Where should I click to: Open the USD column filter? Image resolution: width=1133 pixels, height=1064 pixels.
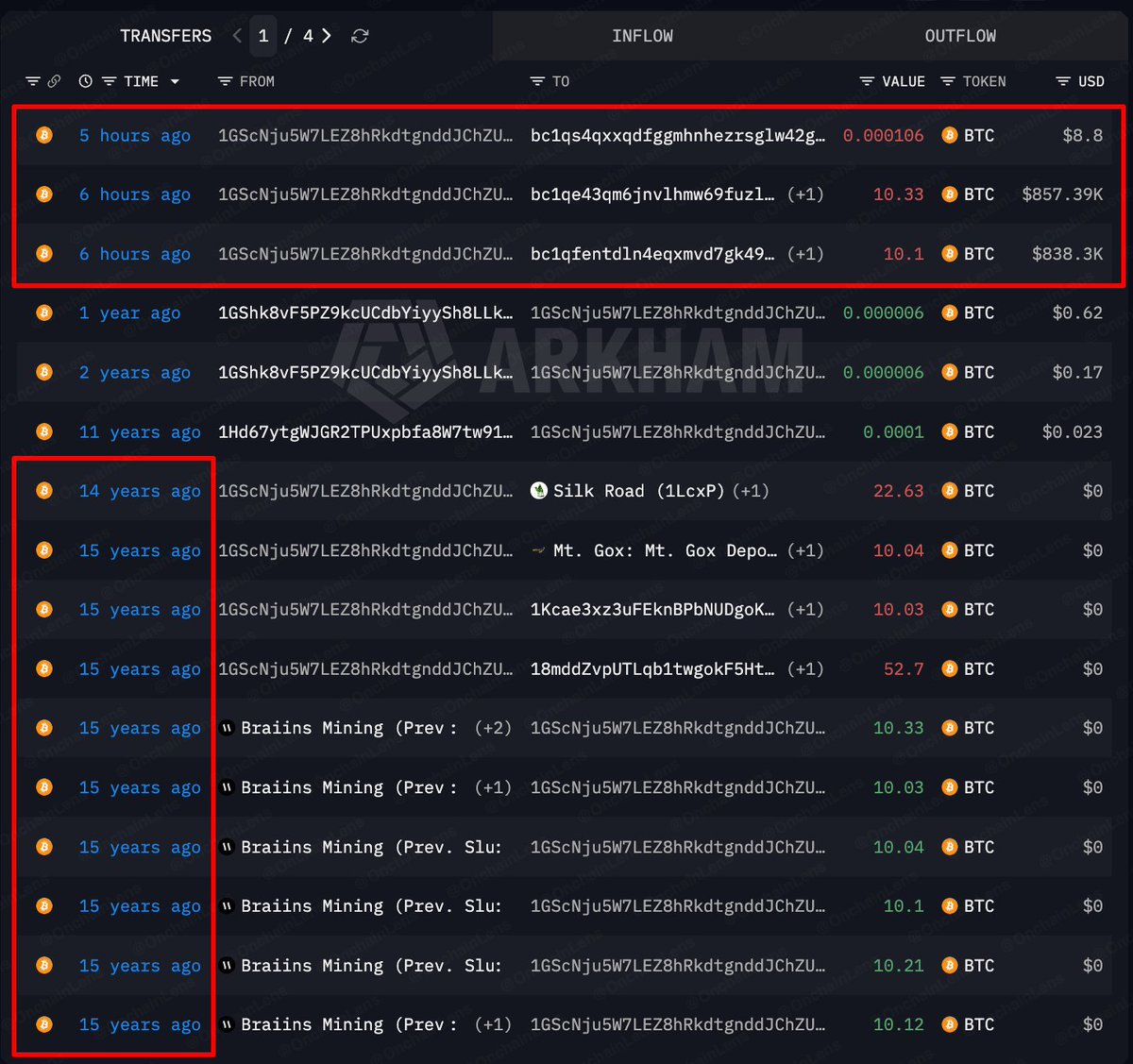1063,81
